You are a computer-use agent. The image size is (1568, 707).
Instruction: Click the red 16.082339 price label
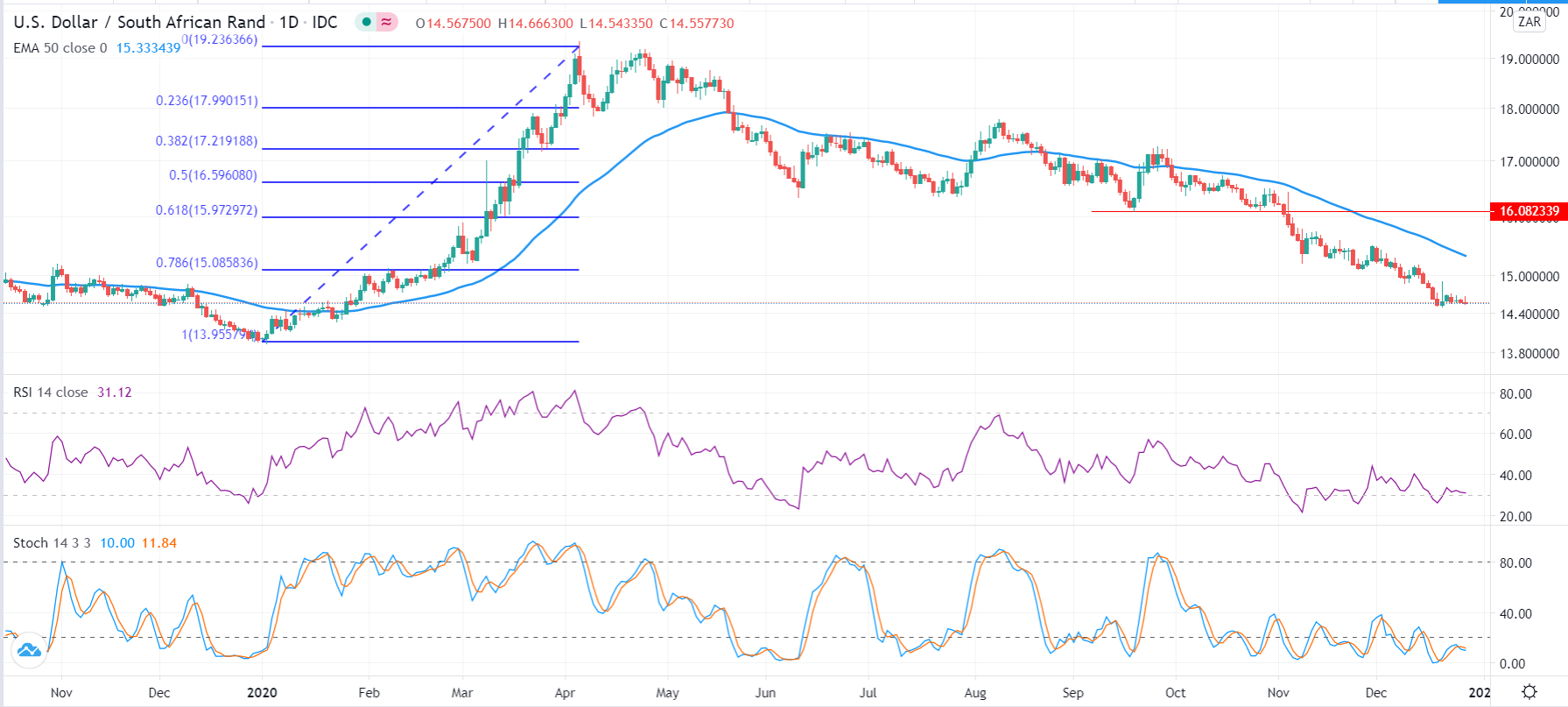pyautogui.click(x=1529, y=211)
